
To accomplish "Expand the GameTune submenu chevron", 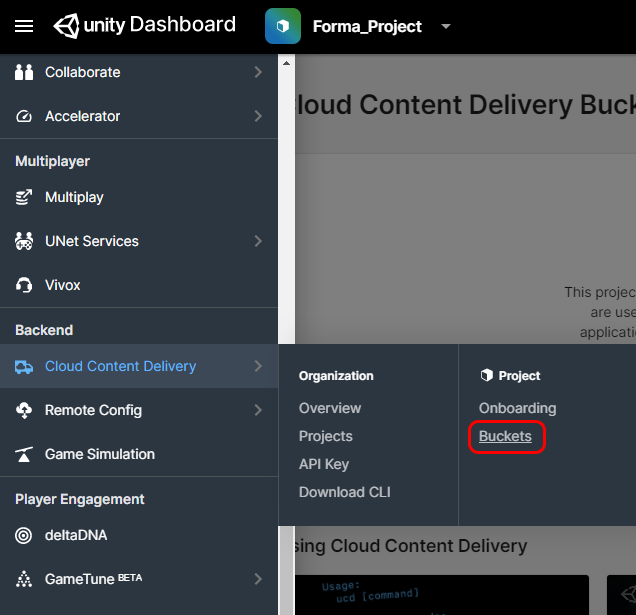I will pos(258,579).
